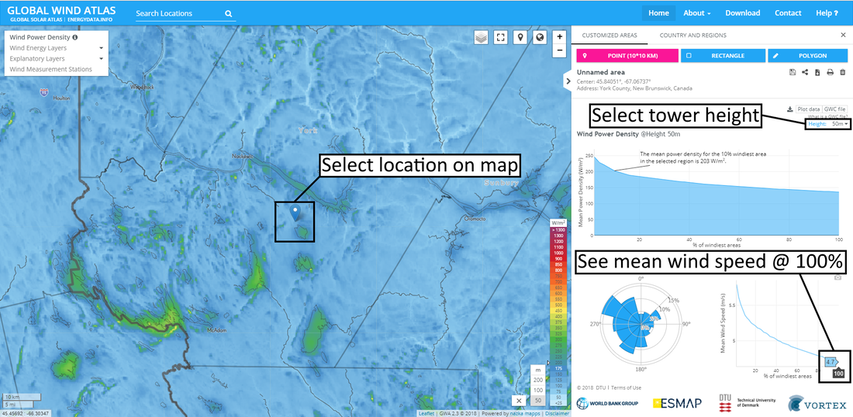Screen dimensions: 853x417
Task: Open the Terms of Use link
Action: (x=626, y=388)
